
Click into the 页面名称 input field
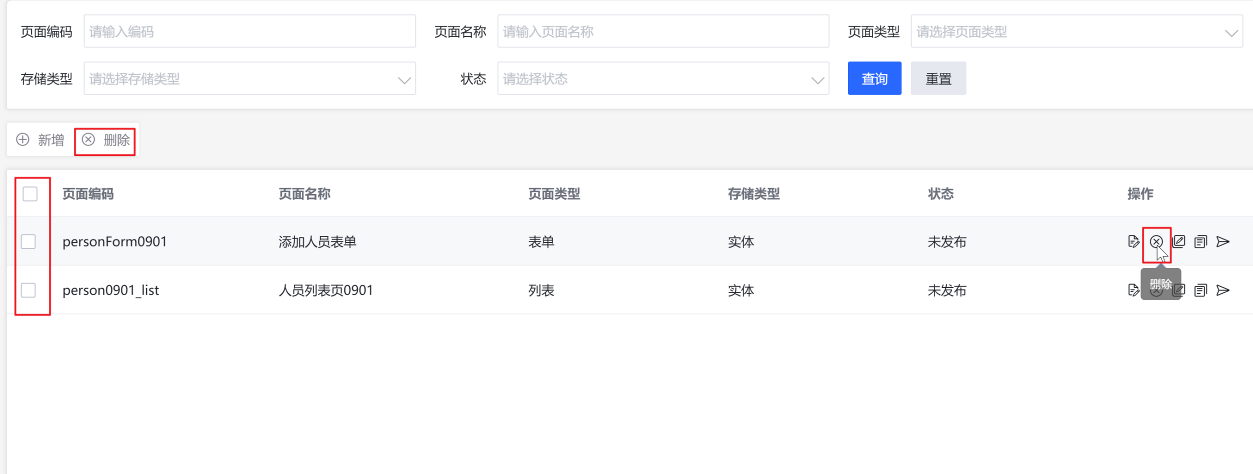(662, 32)
